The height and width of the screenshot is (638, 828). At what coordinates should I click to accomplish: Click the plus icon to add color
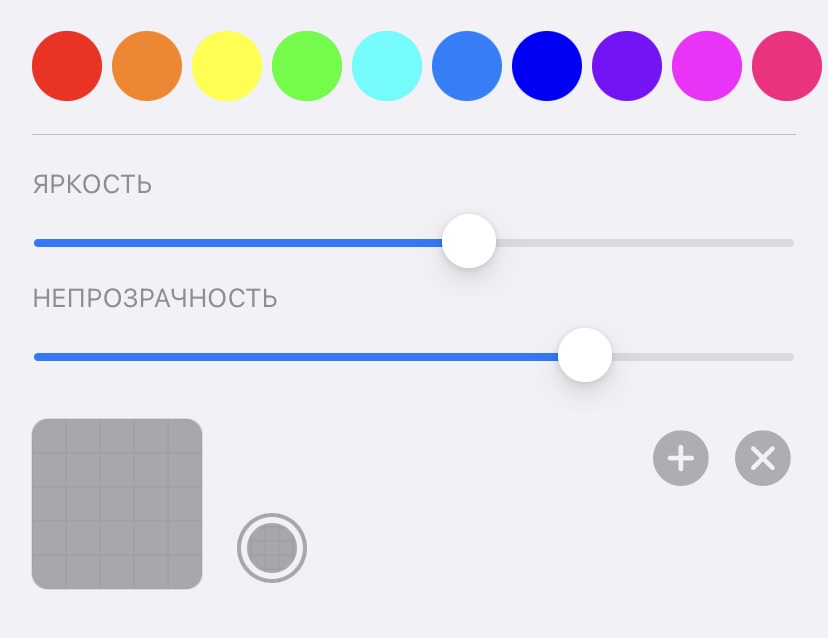click(681, 458)
